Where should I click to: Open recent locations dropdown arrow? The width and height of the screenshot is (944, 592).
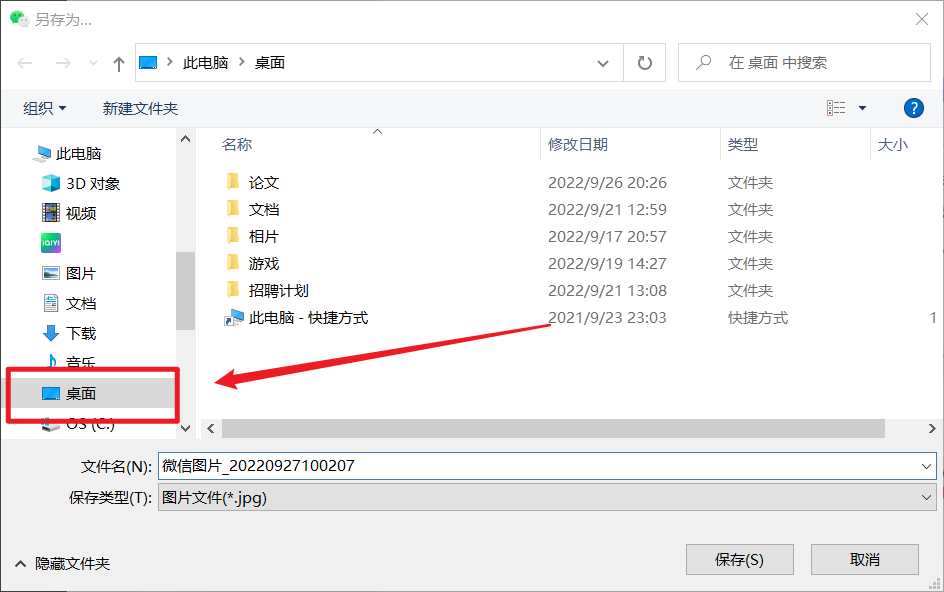93,63
